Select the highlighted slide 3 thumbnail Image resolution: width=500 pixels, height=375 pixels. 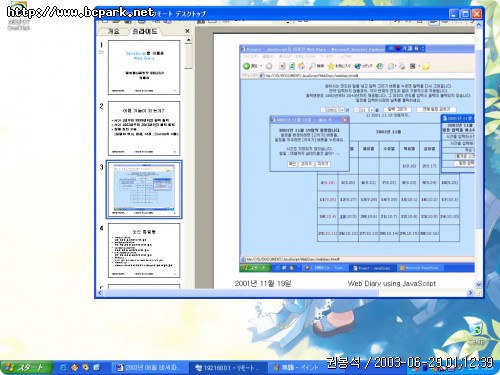[x=144, y=189]
